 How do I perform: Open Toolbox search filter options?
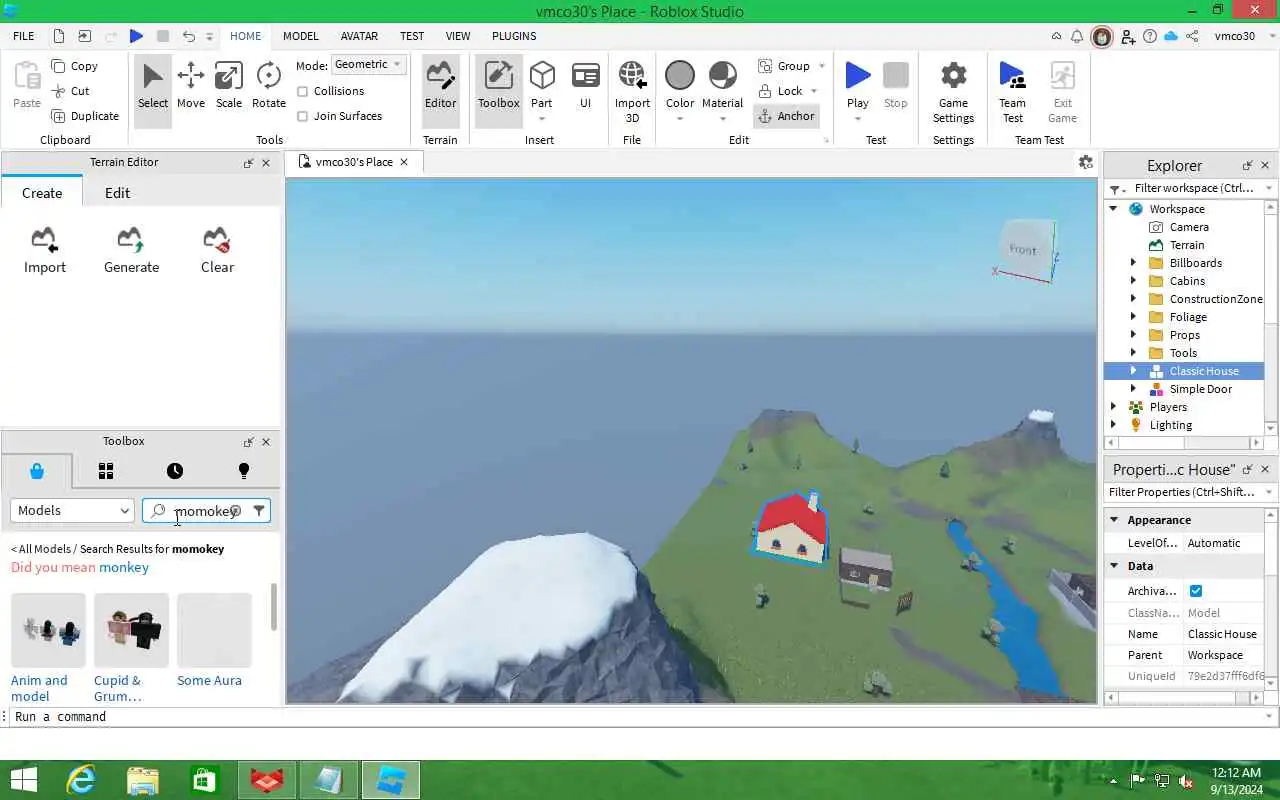(x=259, y=510)
